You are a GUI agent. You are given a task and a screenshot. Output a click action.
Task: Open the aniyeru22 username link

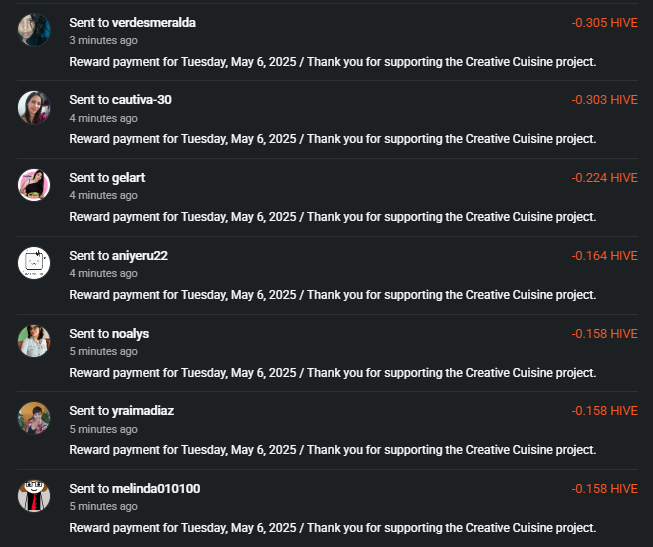[x=140, y=255]
